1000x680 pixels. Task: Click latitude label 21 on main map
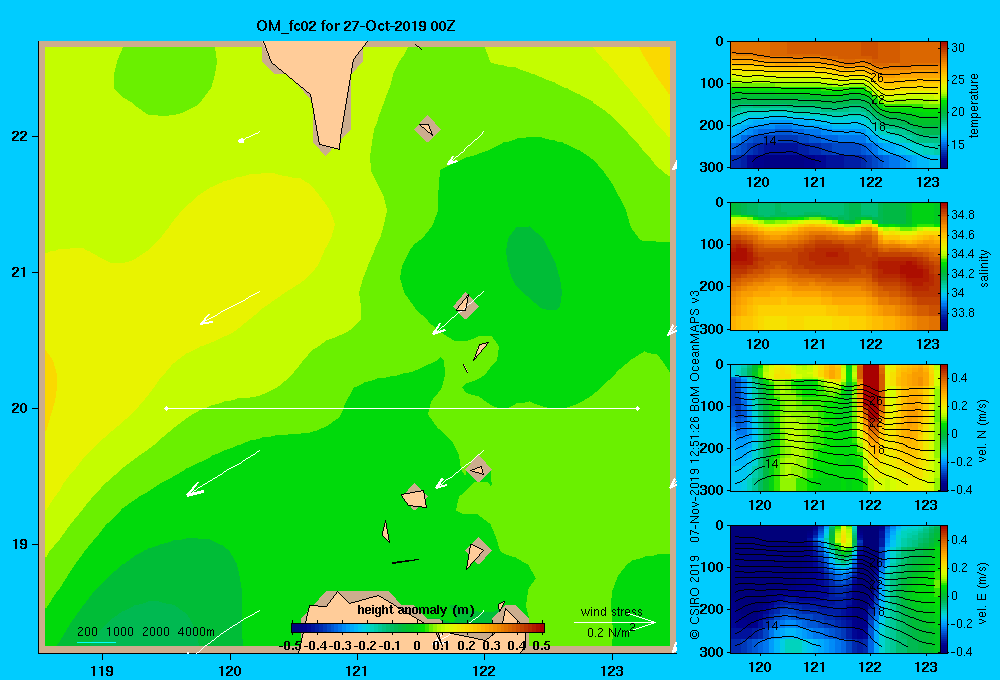pyautogui.click(x=20, y=272)
